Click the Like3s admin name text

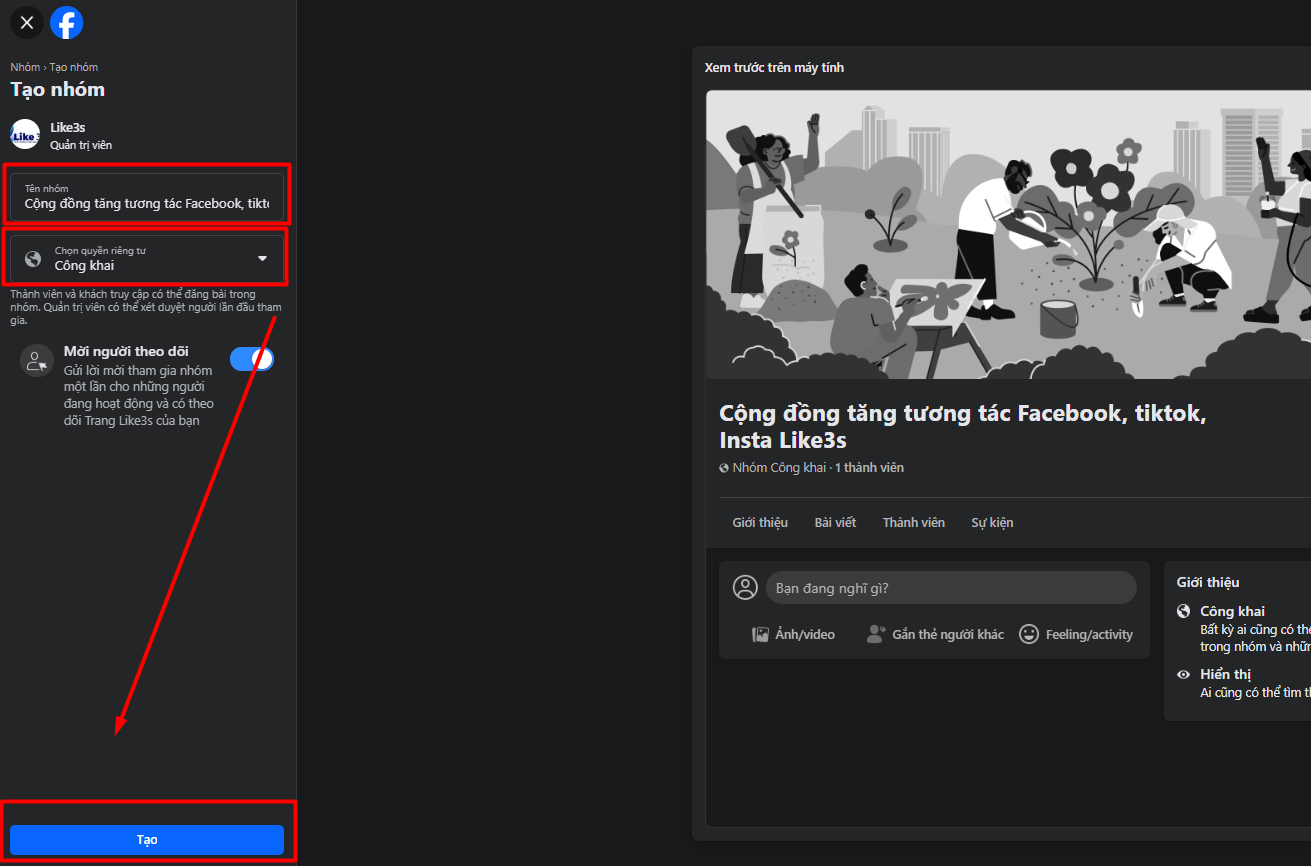[68, 128]
